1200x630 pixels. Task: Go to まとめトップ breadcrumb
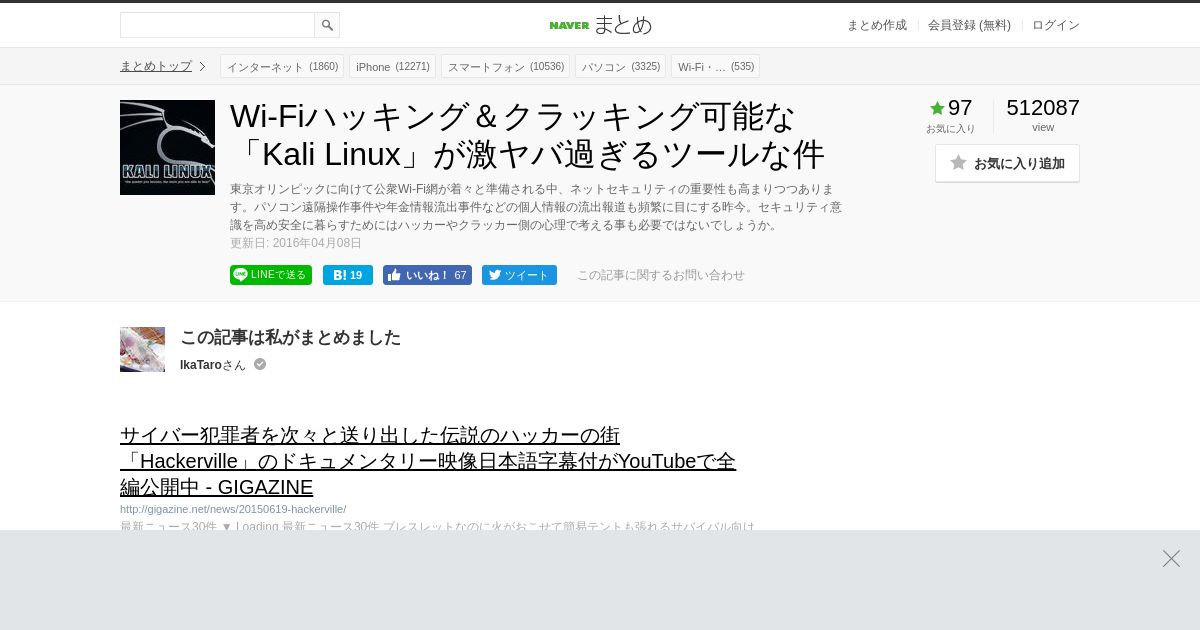point(156,66)
